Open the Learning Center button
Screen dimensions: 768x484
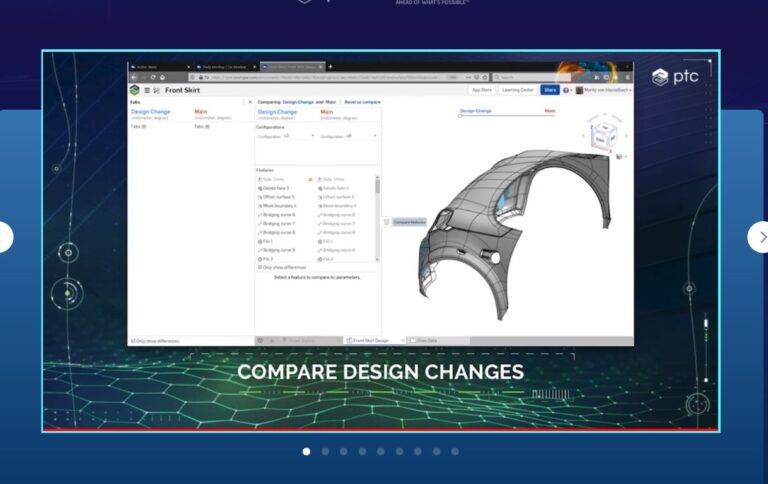tap(518, 90)
